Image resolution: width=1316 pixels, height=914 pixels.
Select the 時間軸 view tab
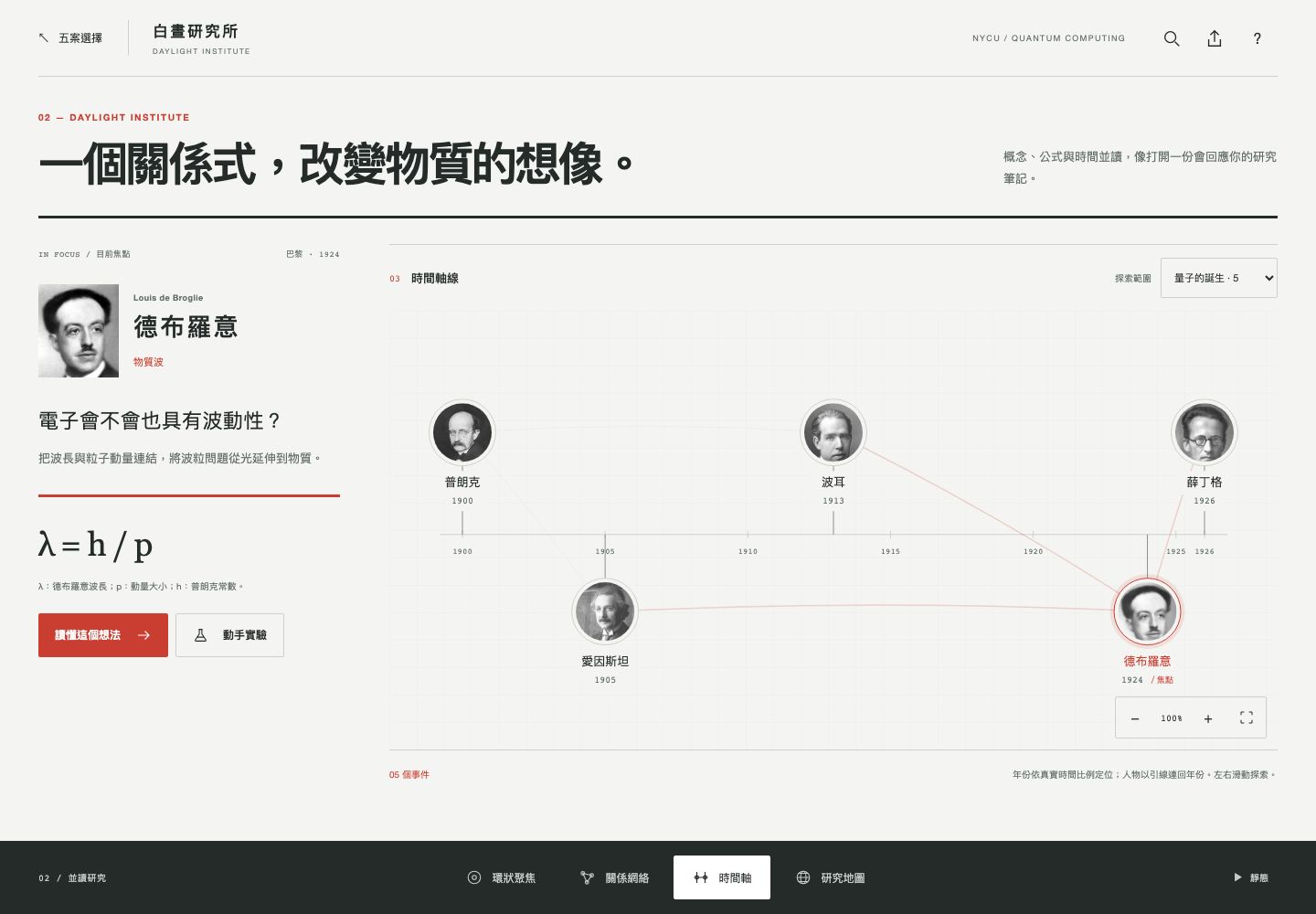(722, 877)
